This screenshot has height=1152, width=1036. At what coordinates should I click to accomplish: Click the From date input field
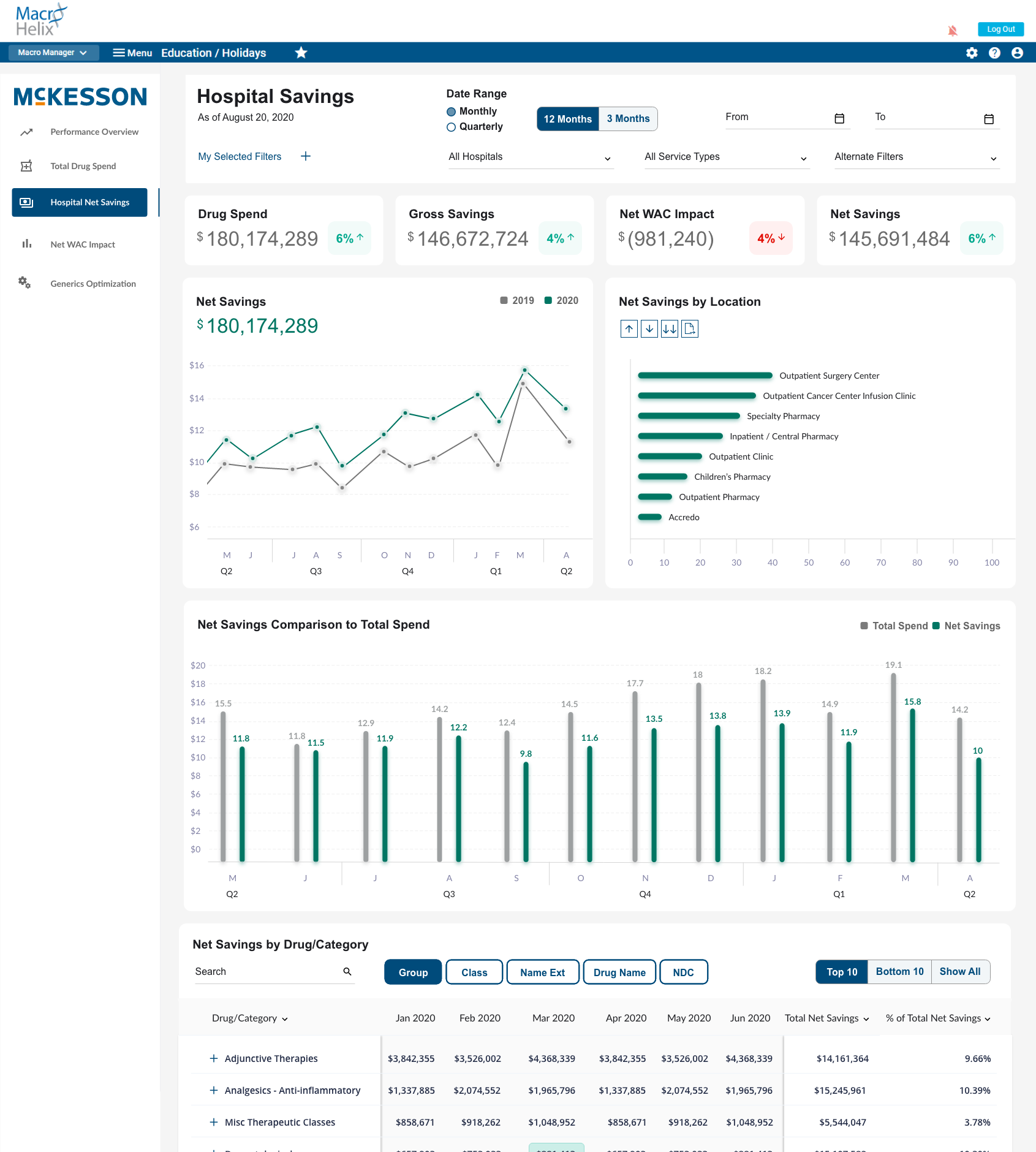click(x=788, y=118)
